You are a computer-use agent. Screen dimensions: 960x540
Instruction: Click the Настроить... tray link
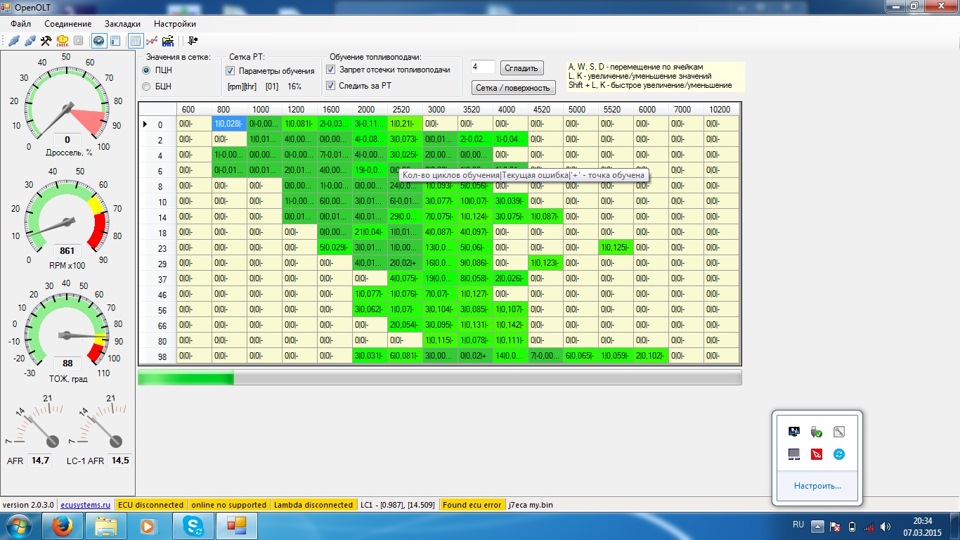coord(817,486)
